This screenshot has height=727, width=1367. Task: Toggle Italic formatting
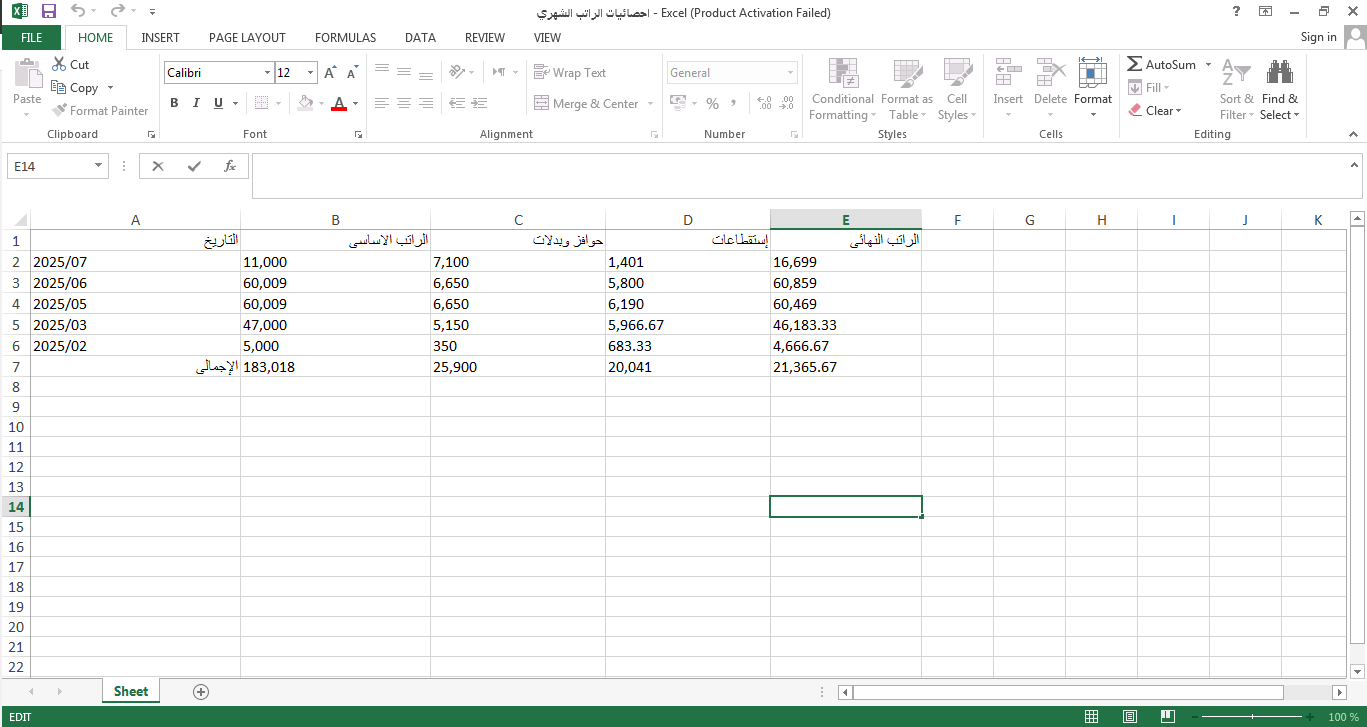pos(196,103)
